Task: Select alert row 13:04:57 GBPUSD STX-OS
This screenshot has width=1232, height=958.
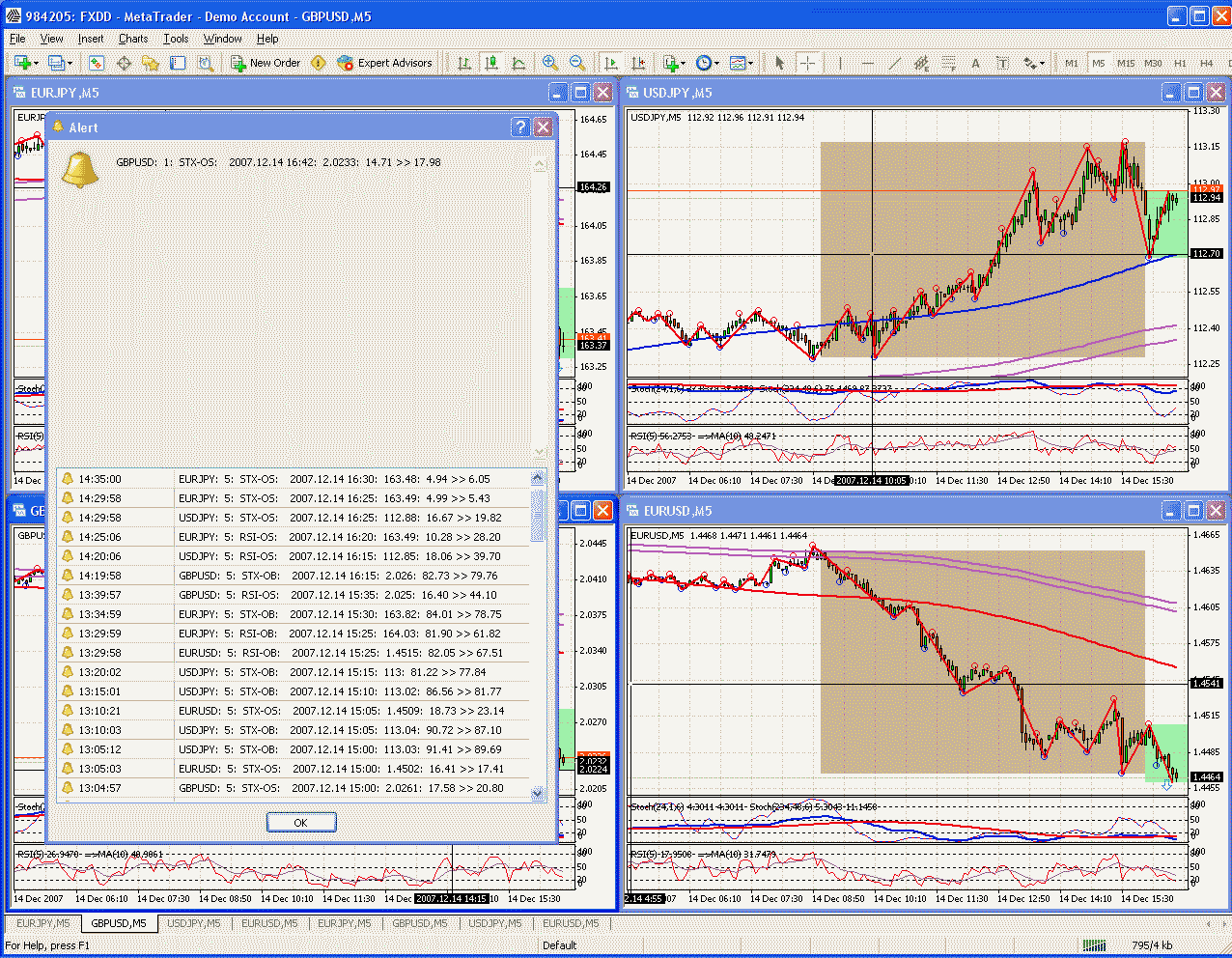Action: (294, 788)
